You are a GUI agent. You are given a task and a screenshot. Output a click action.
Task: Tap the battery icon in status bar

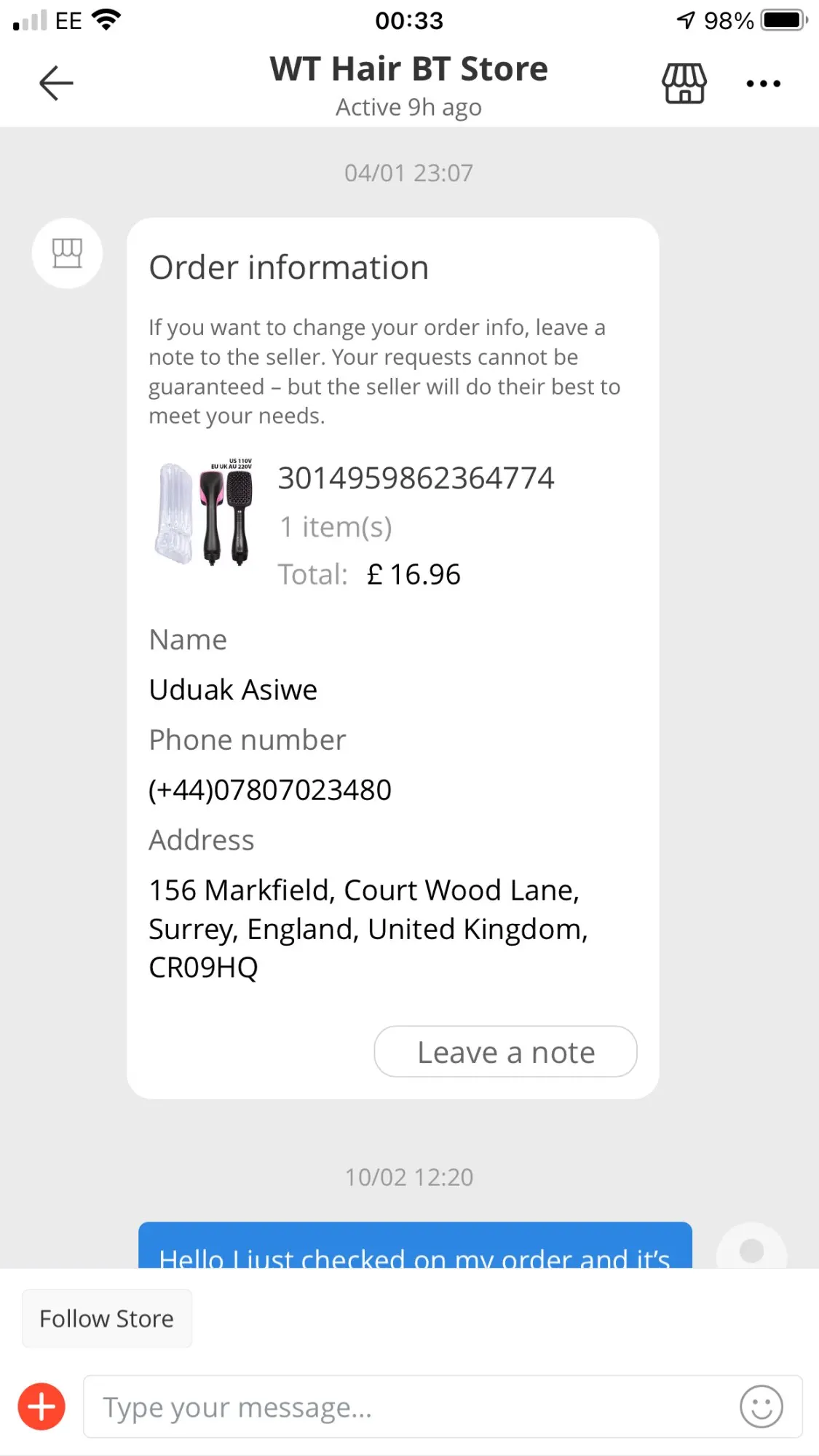tap(784, 20)
